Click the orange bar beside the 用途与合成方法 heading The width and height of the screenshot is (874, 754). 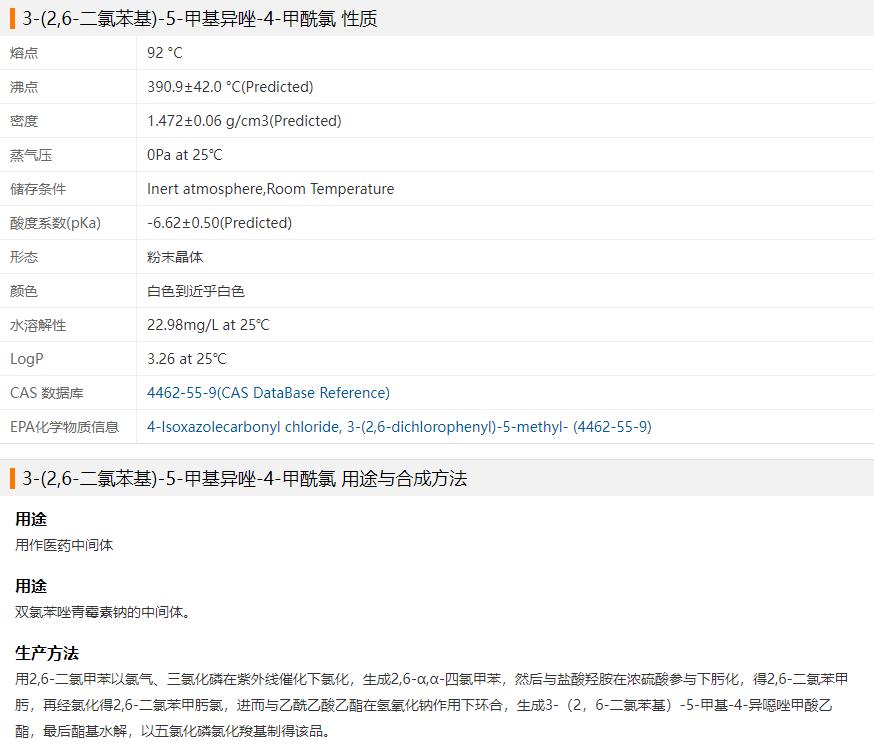pos(12,479)
